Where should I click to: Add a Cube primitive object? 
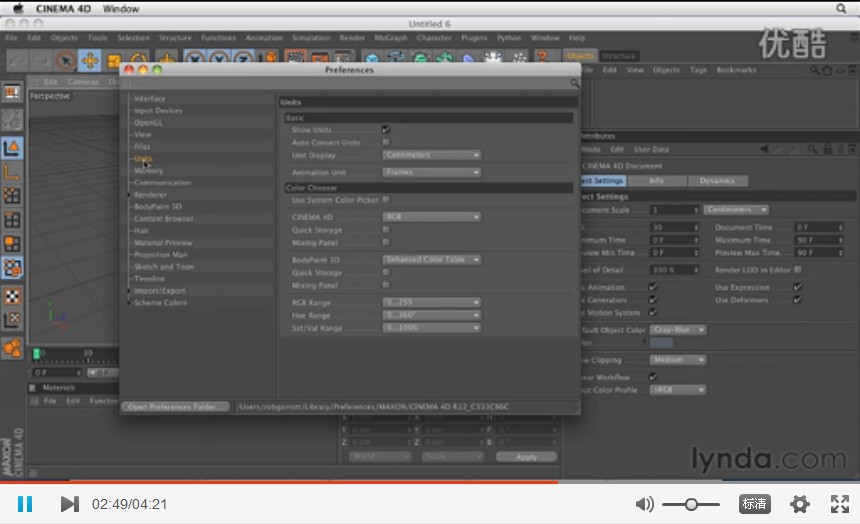tap(372, 58)
